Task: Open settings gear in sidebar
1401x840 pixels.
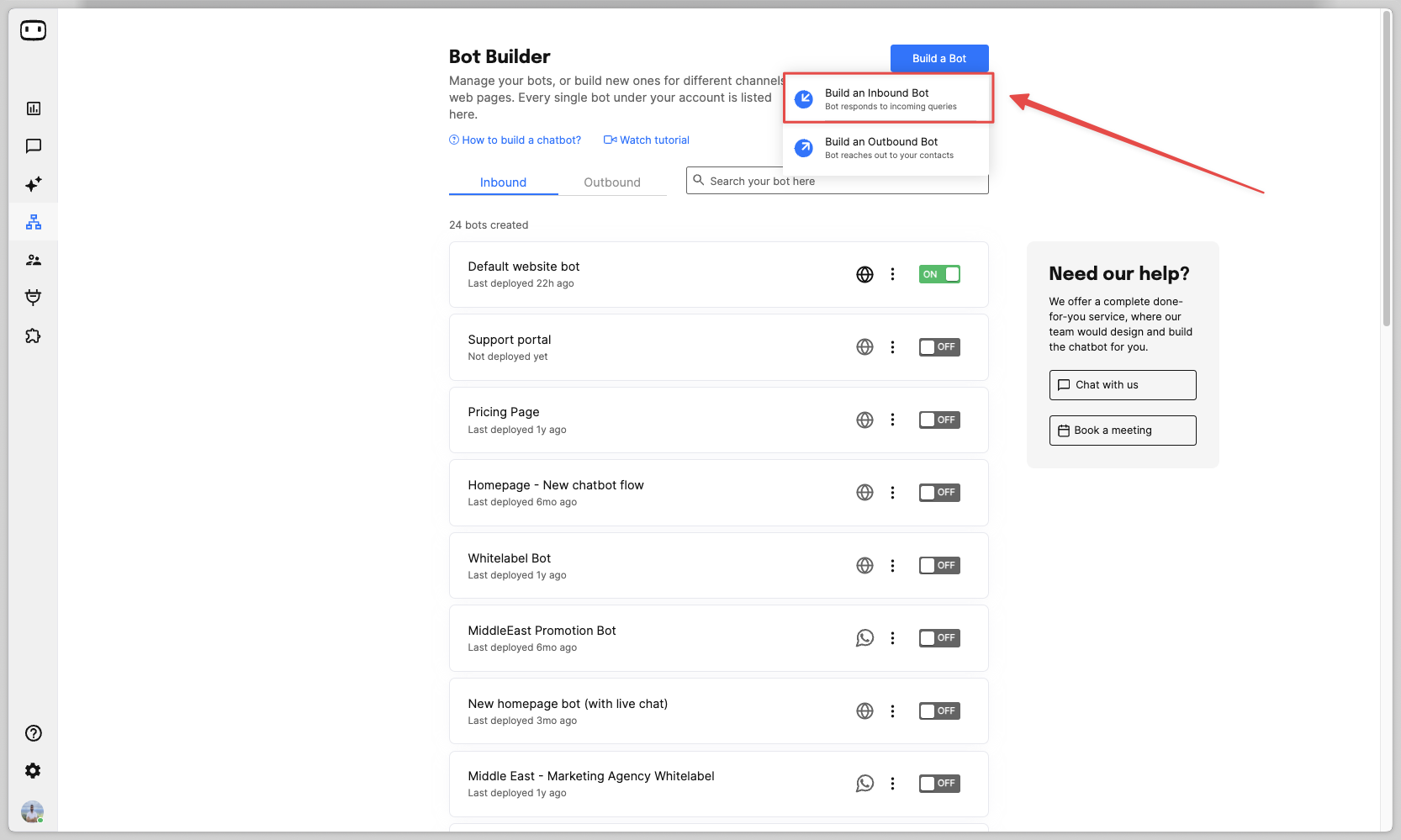Action: click(x=34, y=771)
